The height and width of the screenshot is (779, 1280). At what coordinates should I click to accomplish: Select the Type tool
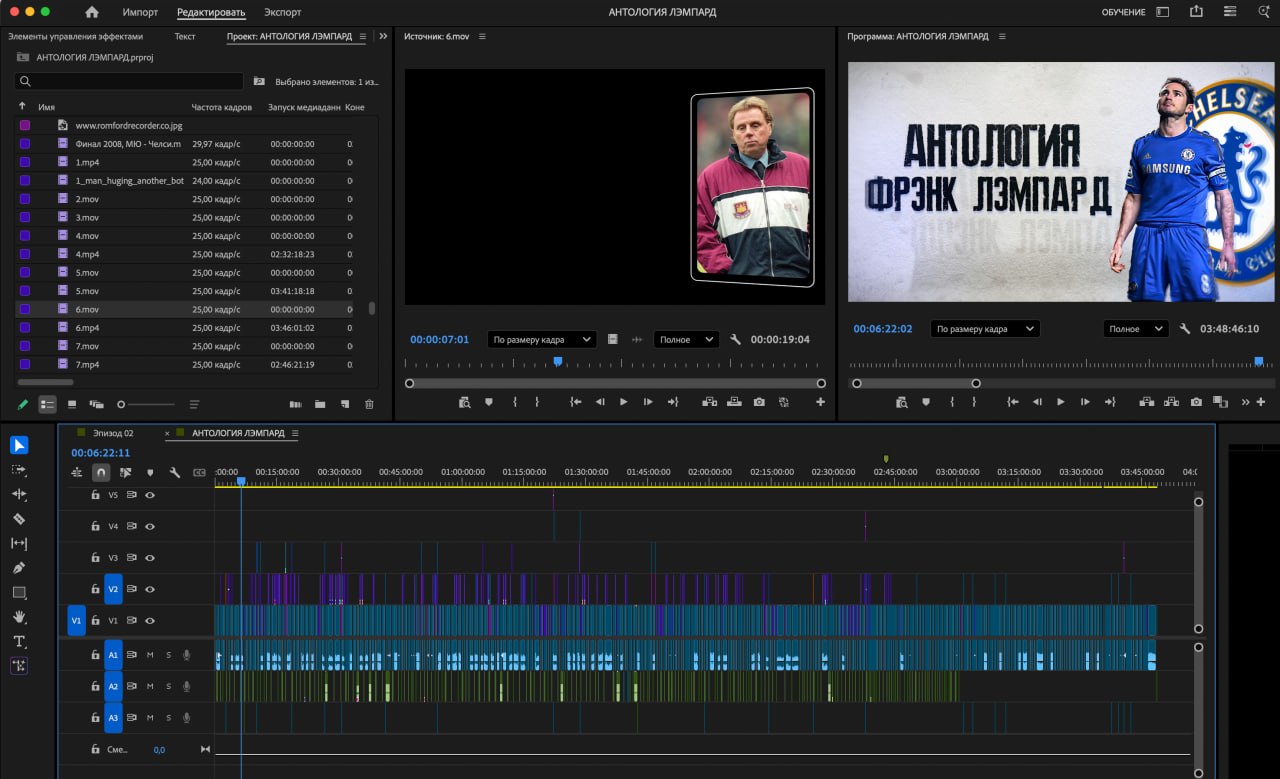click(19, 641)
